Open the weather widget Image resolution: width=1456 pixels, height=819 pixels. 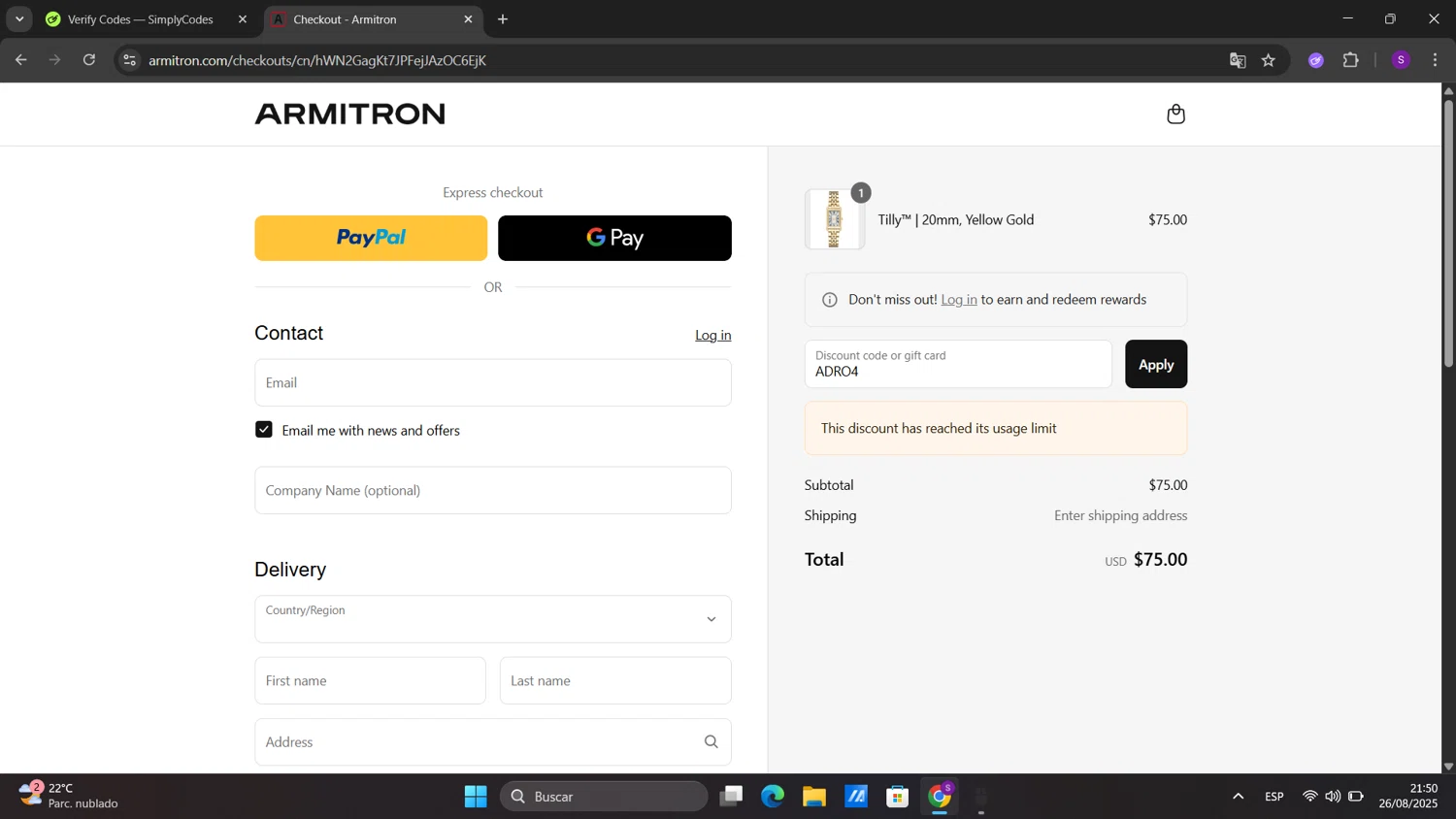pyautogui.click(x=68, y=796)
